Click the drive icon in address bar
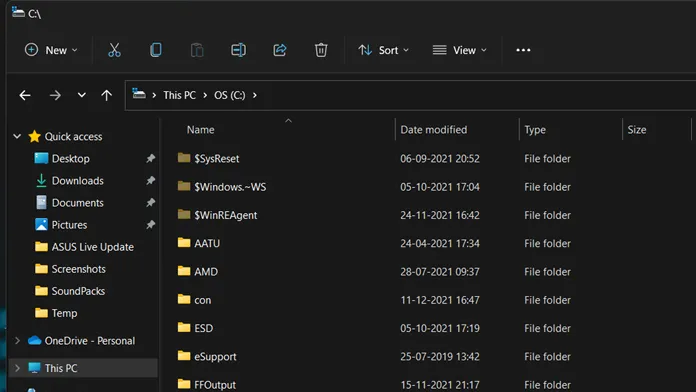Image resolution: width=696 pixels, height=392 pixels. 139,94
